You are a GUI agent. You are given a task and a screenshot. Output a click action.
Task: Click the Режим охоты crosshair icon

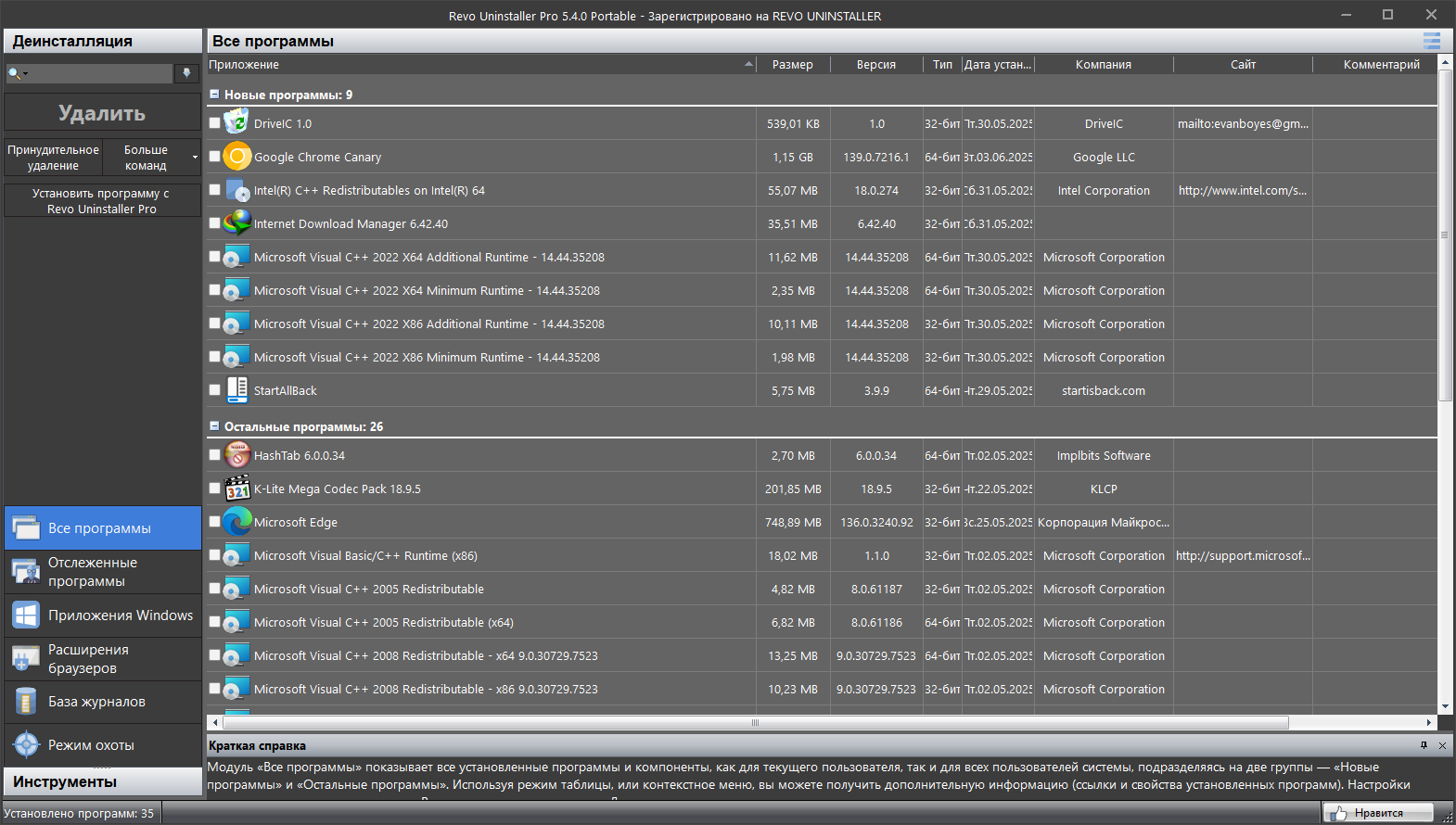[x=26, y=744]
